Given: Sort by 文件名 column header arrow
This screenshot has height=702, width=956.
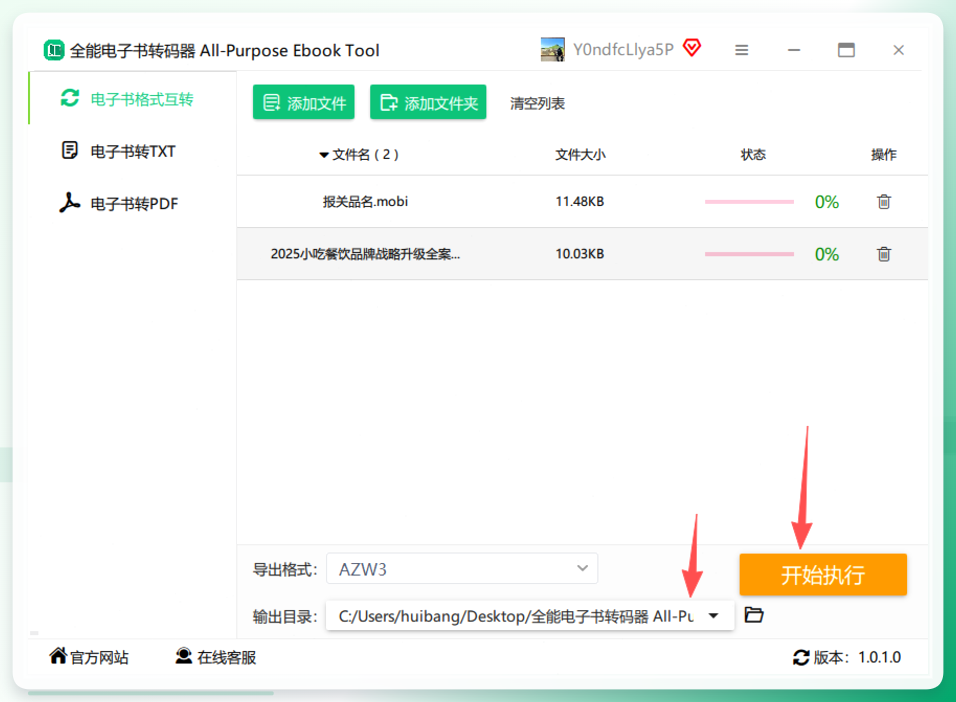Looking at the screenshot, I should click(x=324, y=155).
